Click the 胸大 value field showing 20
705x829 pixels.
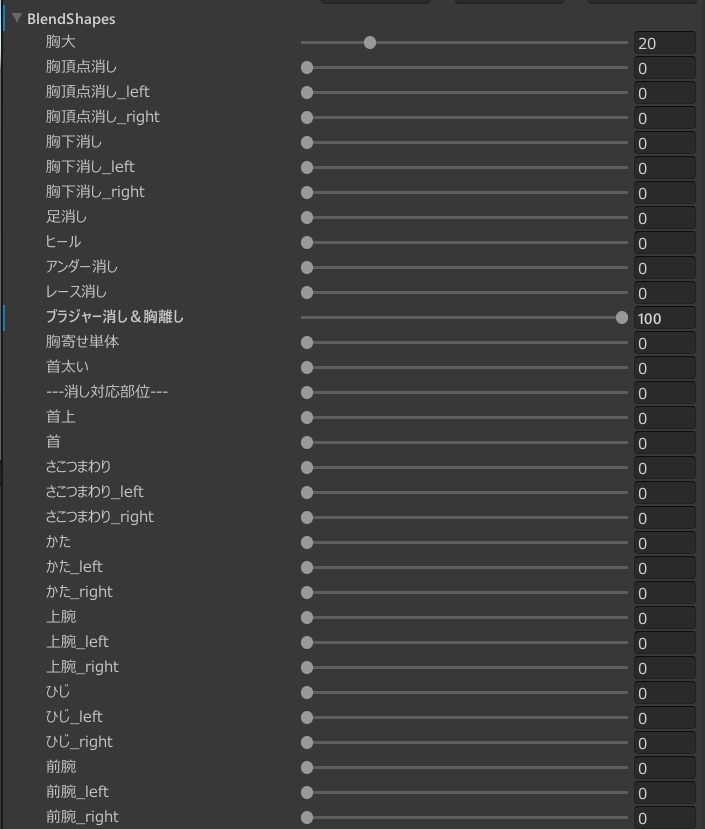point(664,43)
